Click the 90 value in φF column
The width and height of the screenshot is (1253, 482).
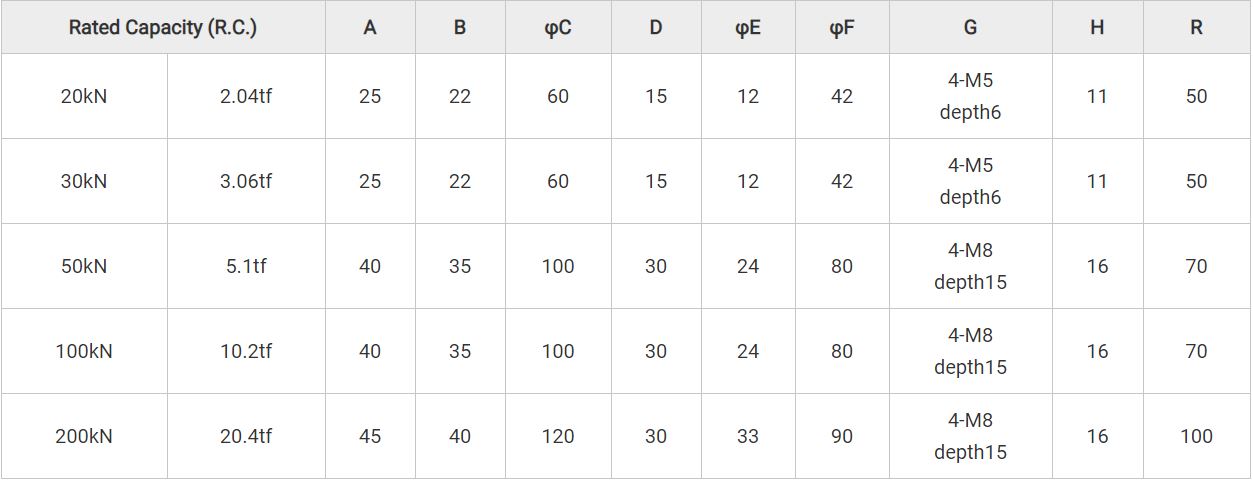[842, 437]
